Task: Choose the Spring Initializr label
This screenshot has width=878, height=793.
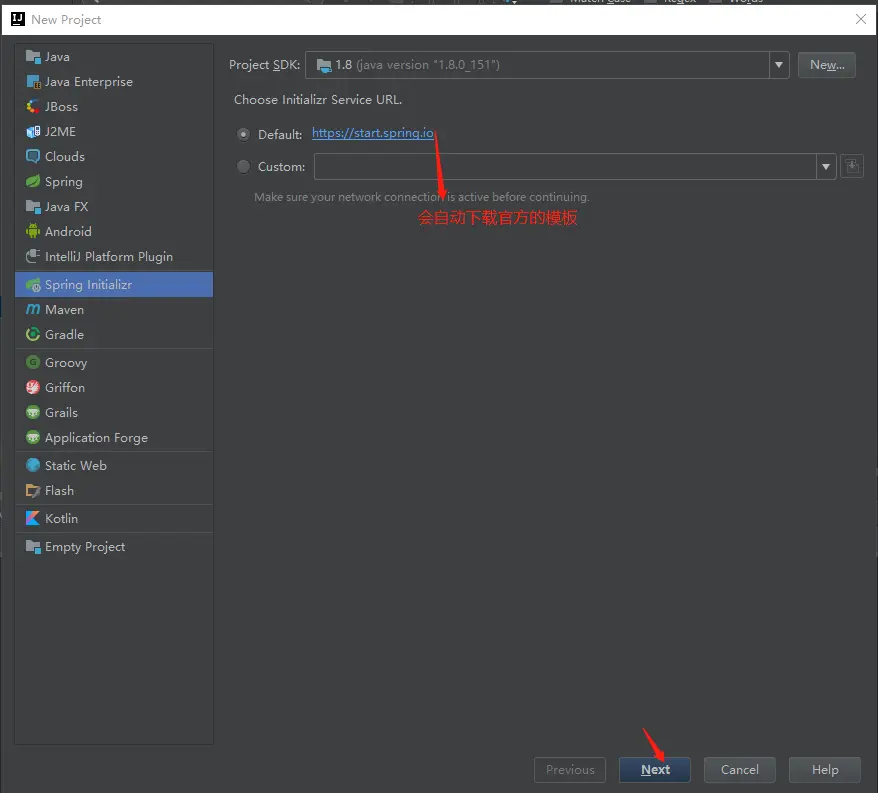Action: 88,284
